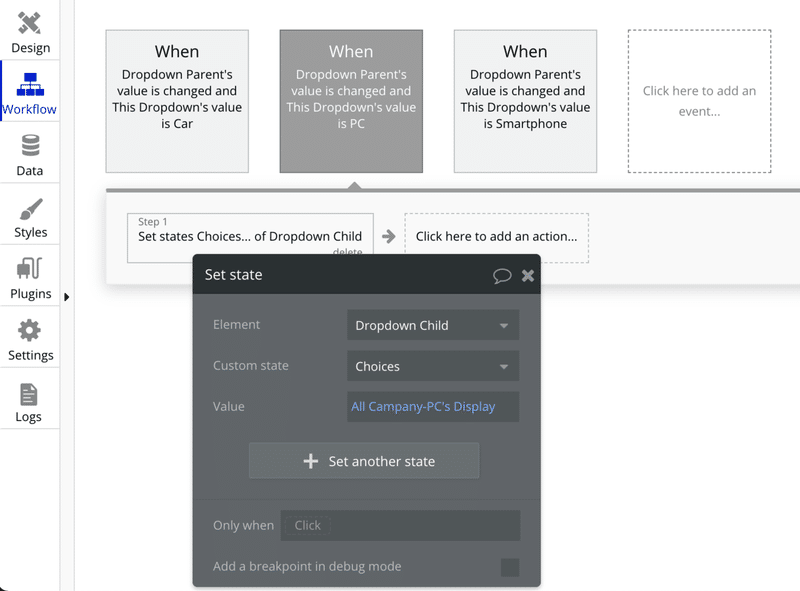Screen dimensions: 800x591
Task: Click here to add an action
Action: (x=496, y=237)
